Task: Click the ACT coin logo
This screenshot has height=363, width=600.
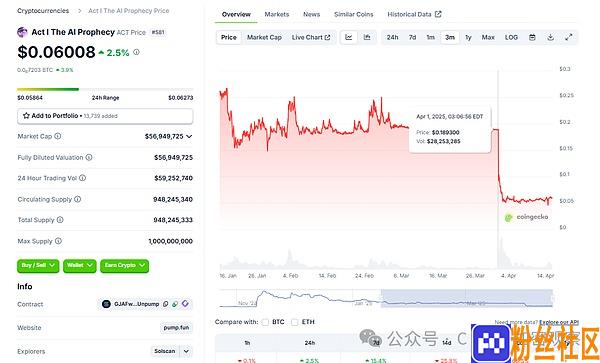Action: point(22,32)
